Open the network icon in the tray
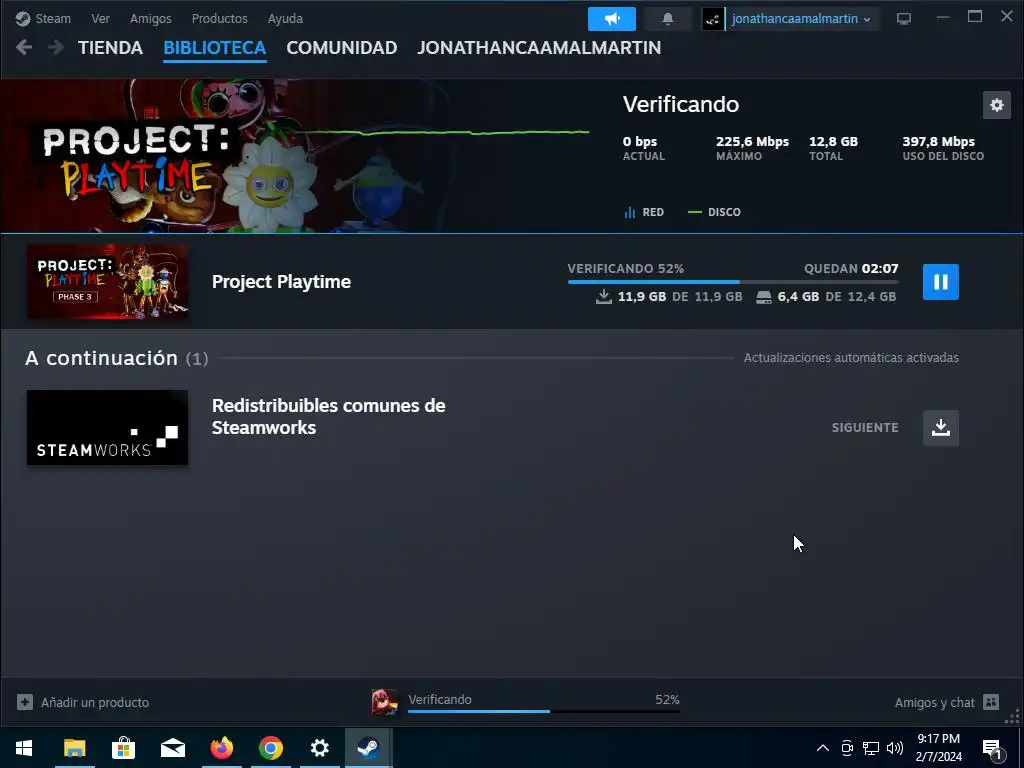 pos(871,748)
